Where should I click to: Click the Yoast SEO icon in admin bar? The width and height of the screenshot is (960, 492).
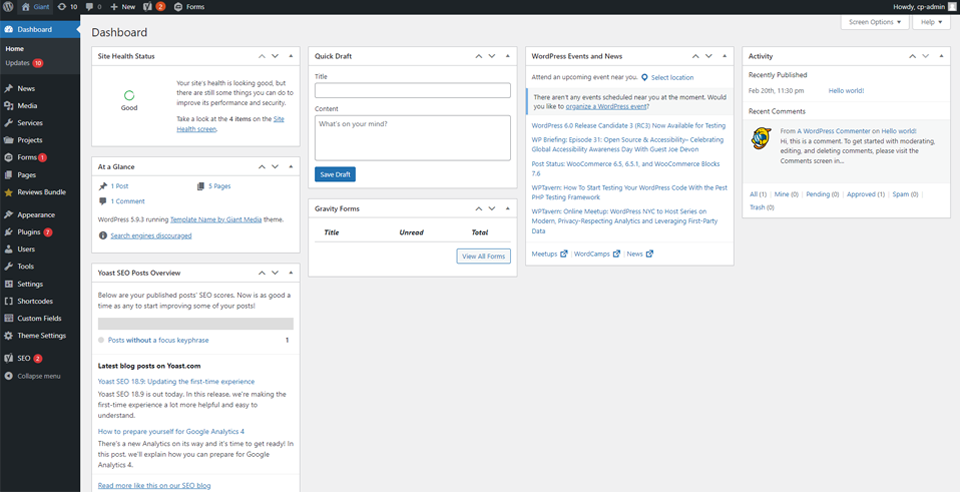tap(148, 6)
